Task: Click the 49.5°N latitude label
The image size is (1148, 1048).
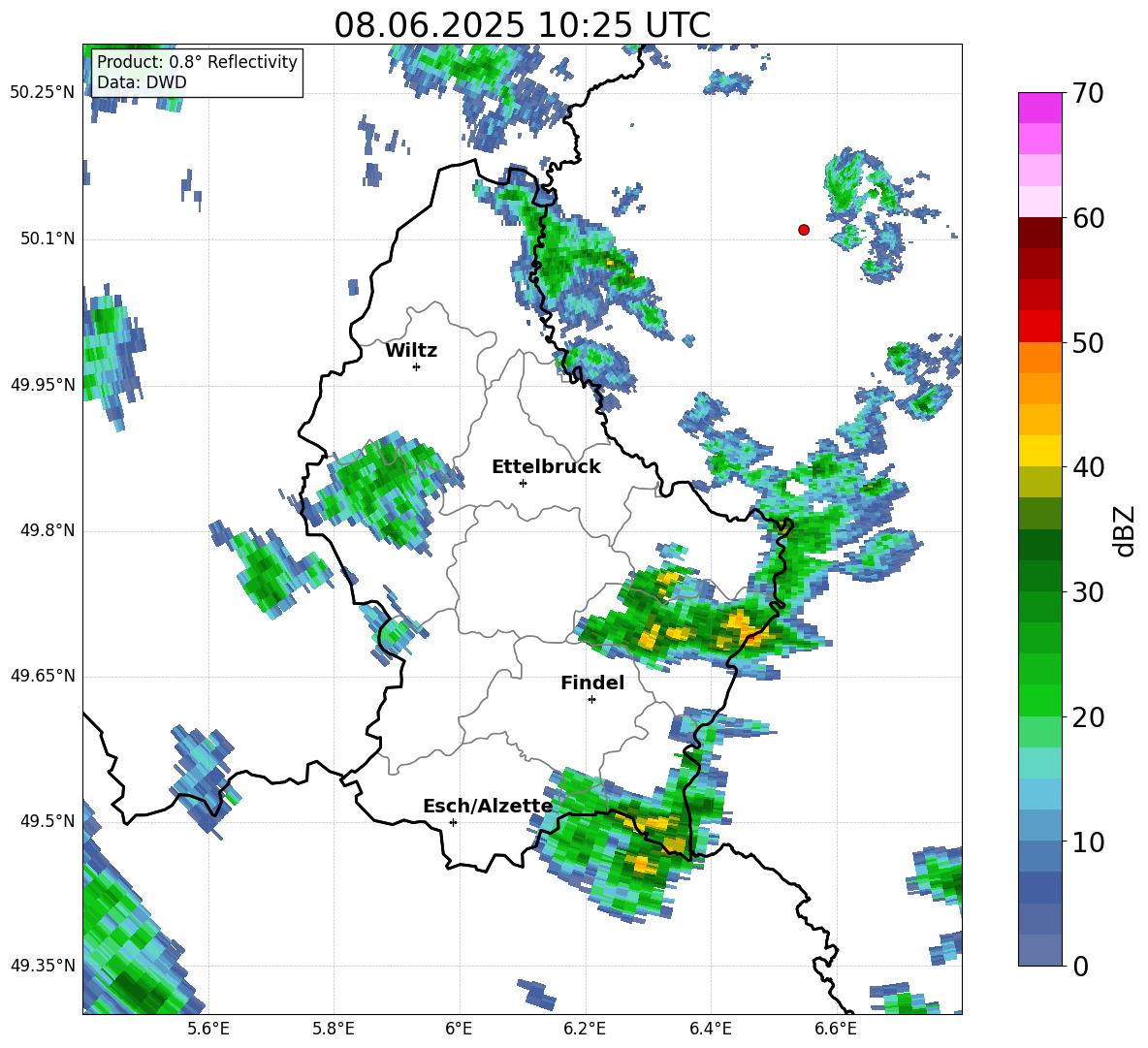Action: tap(48, 821)
